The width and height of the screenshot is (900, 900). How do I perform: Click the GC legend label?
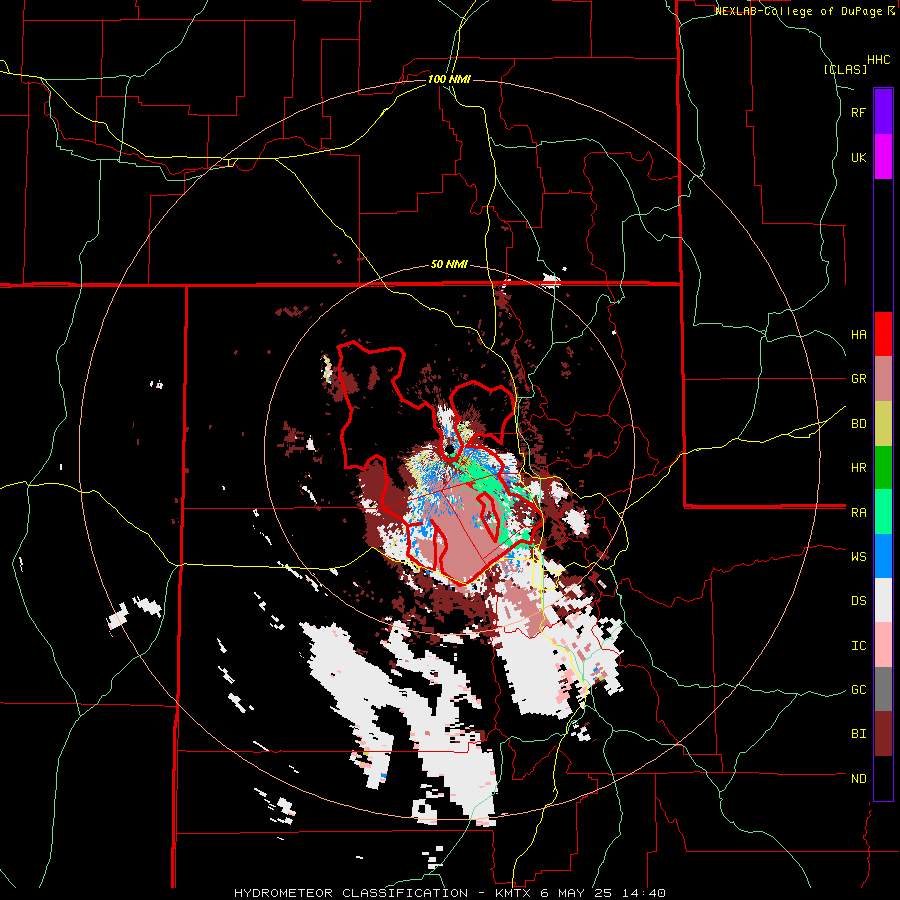coord(858,690)
